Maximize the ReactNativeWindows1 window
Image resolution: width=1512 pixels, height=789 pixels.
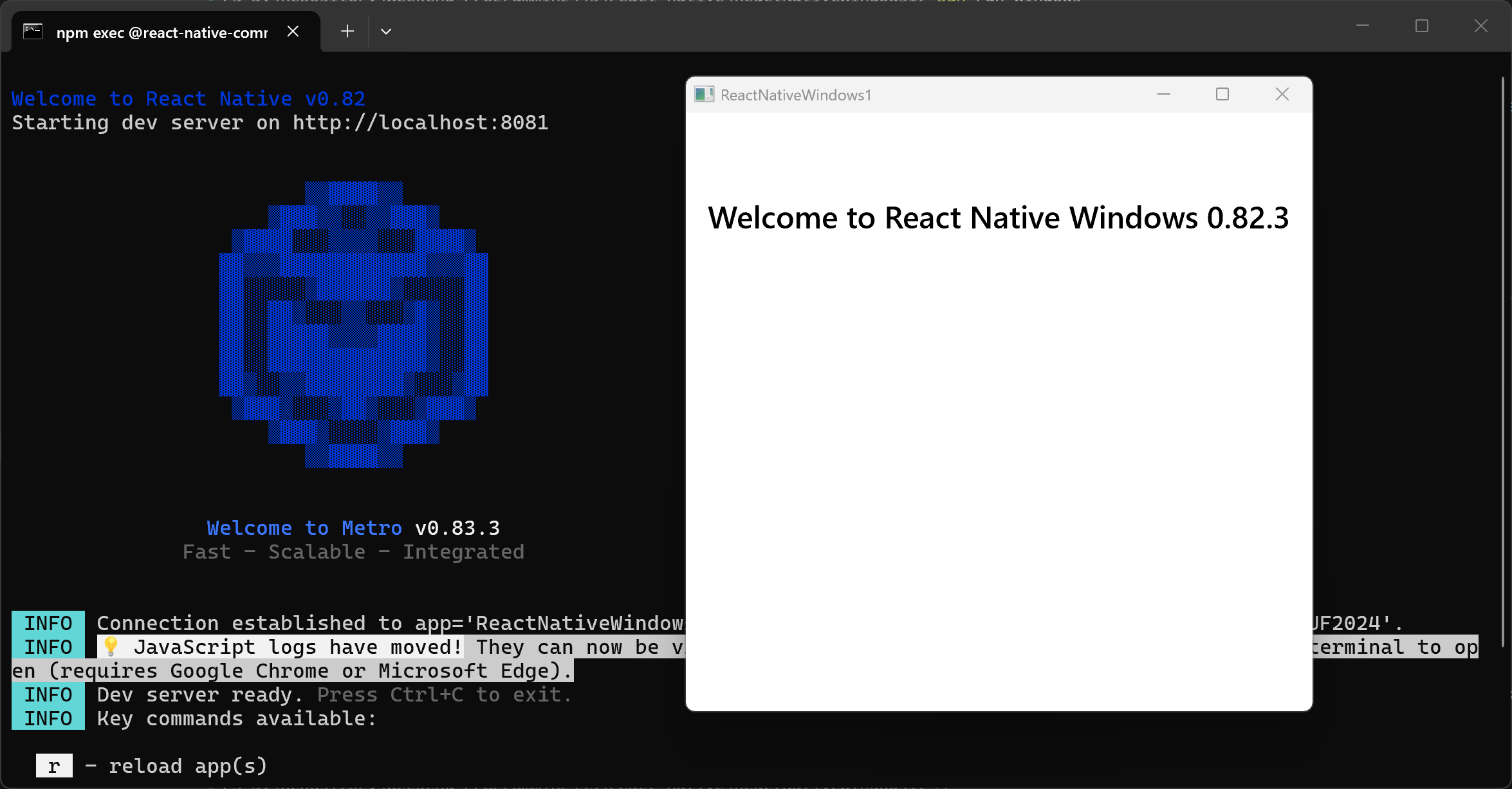pos(1222,94)
